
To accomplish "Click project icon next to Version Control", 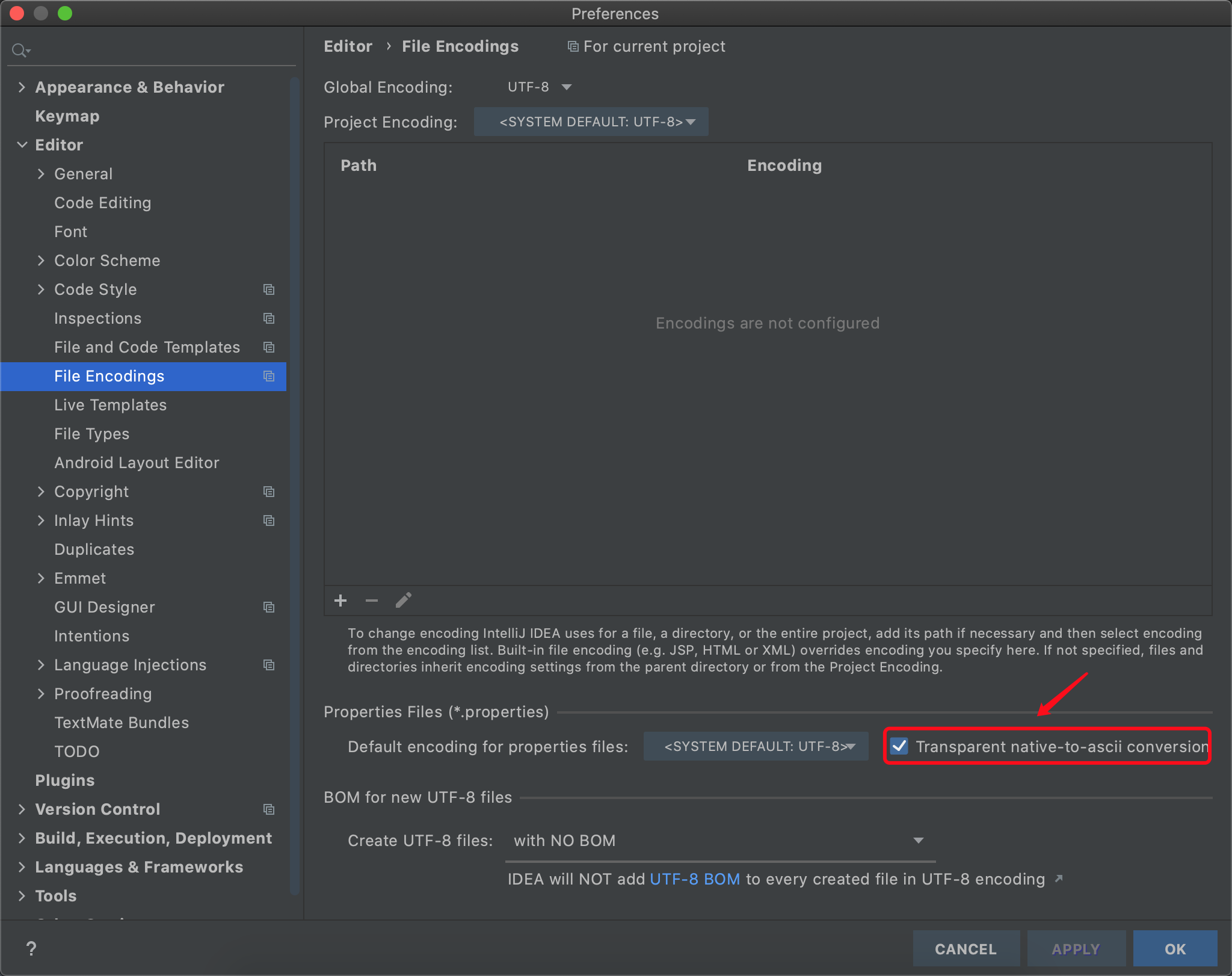I will click(269, 809).
